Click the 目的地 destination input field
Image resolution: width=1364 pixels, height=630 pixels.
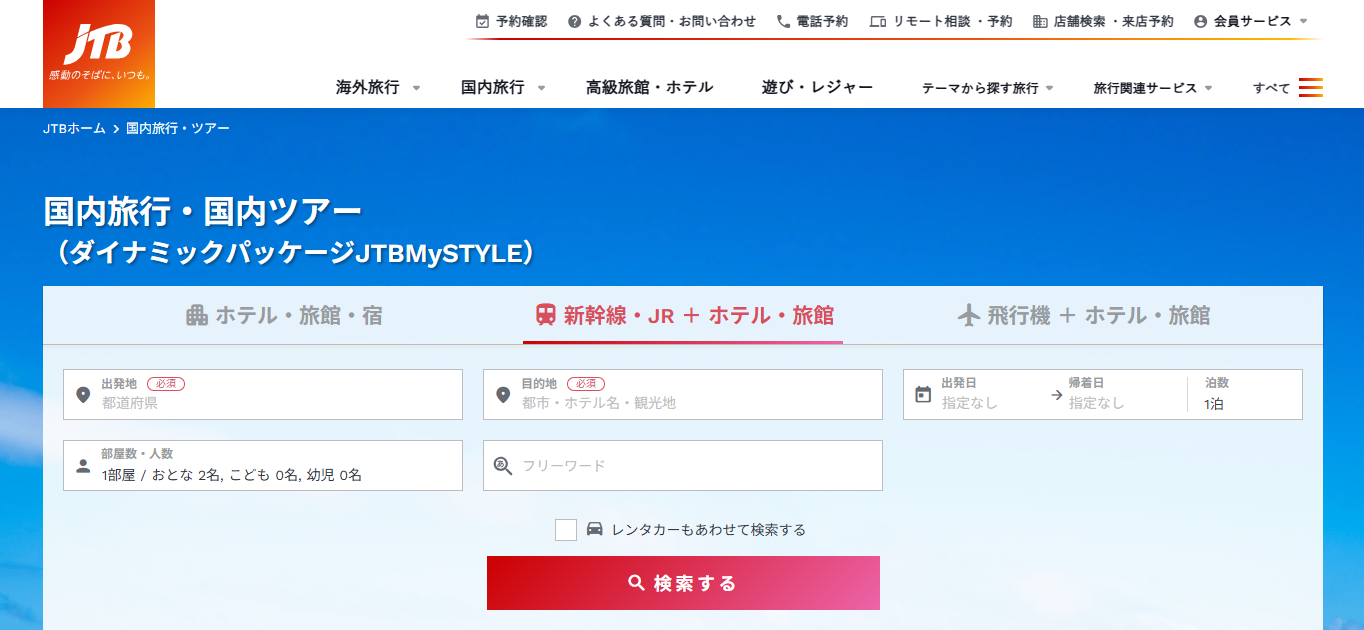(x=683, y=395)
